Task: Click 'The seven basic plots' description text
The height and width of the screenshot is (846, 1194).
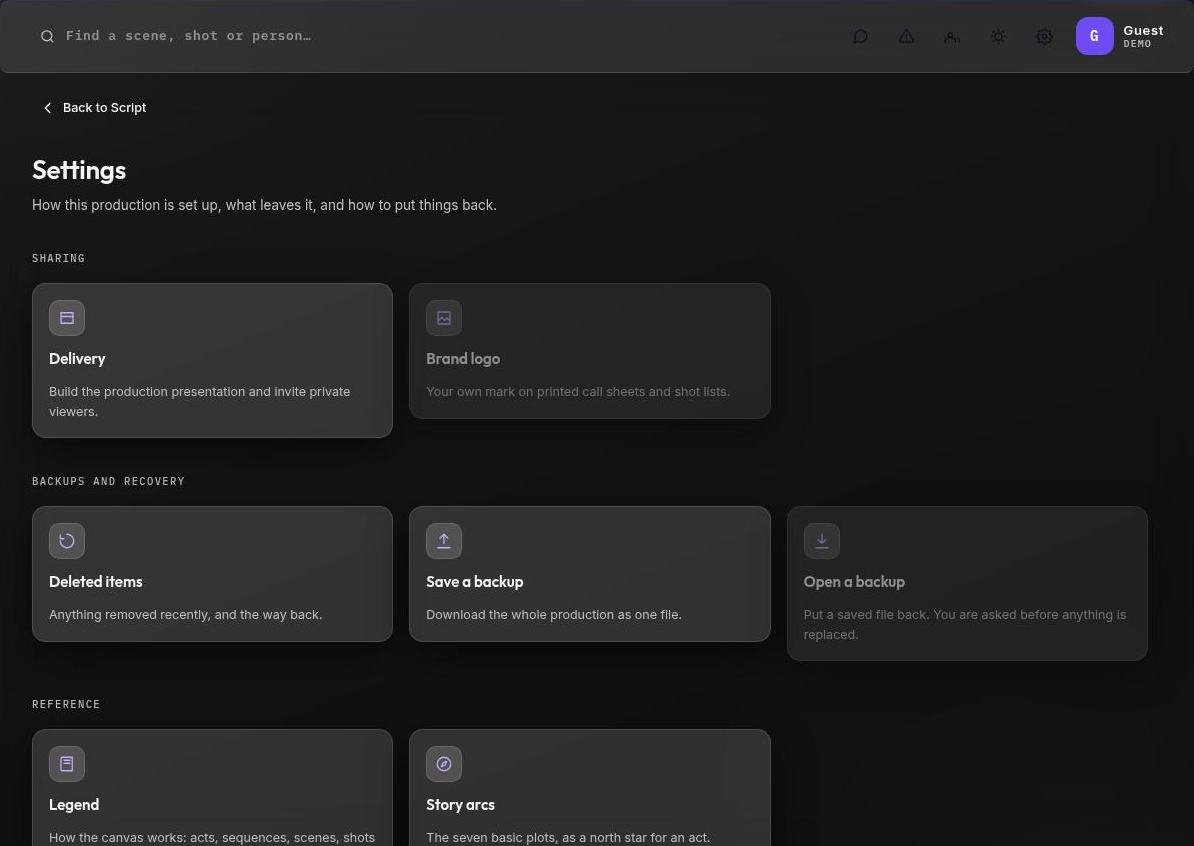Action: click(x=568, y=838)
